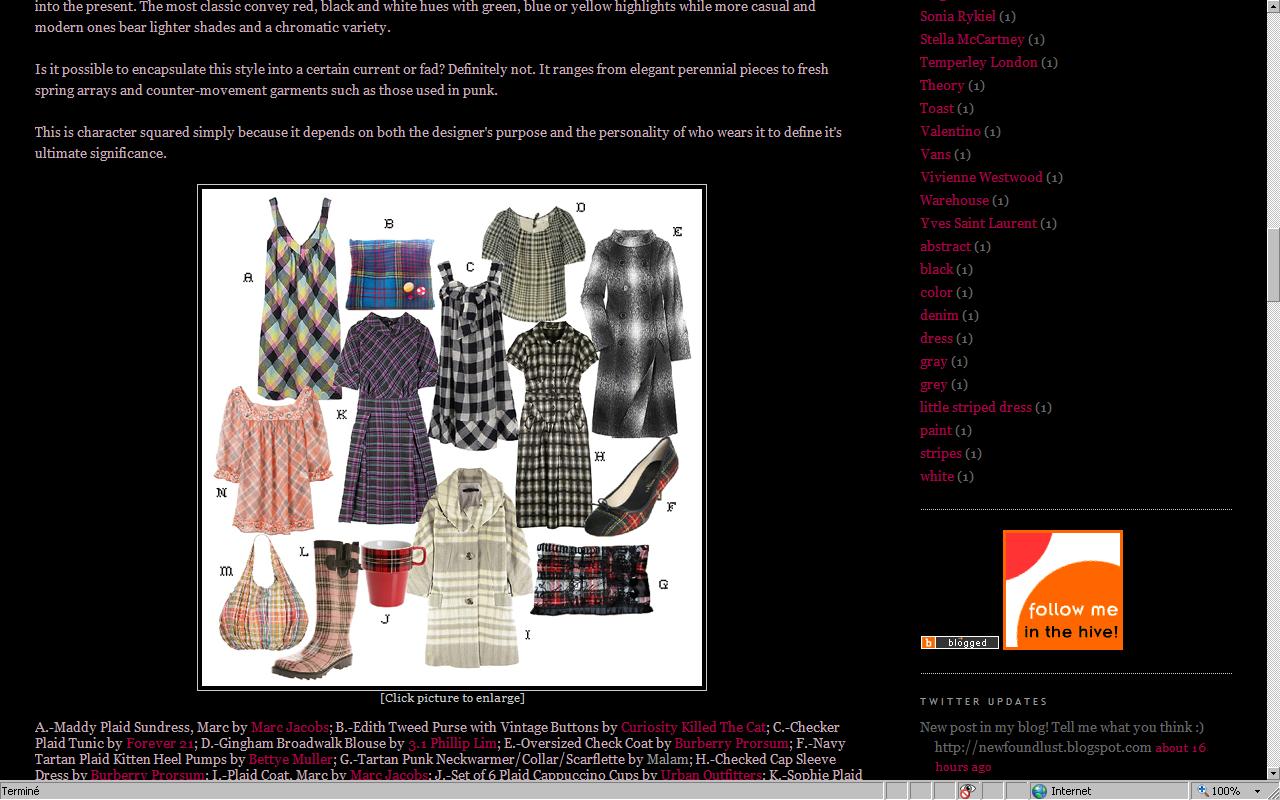Viewport: 1280px width, 800px height.
Task: Open the 'little striped dress' label
Action: [975, 407]
